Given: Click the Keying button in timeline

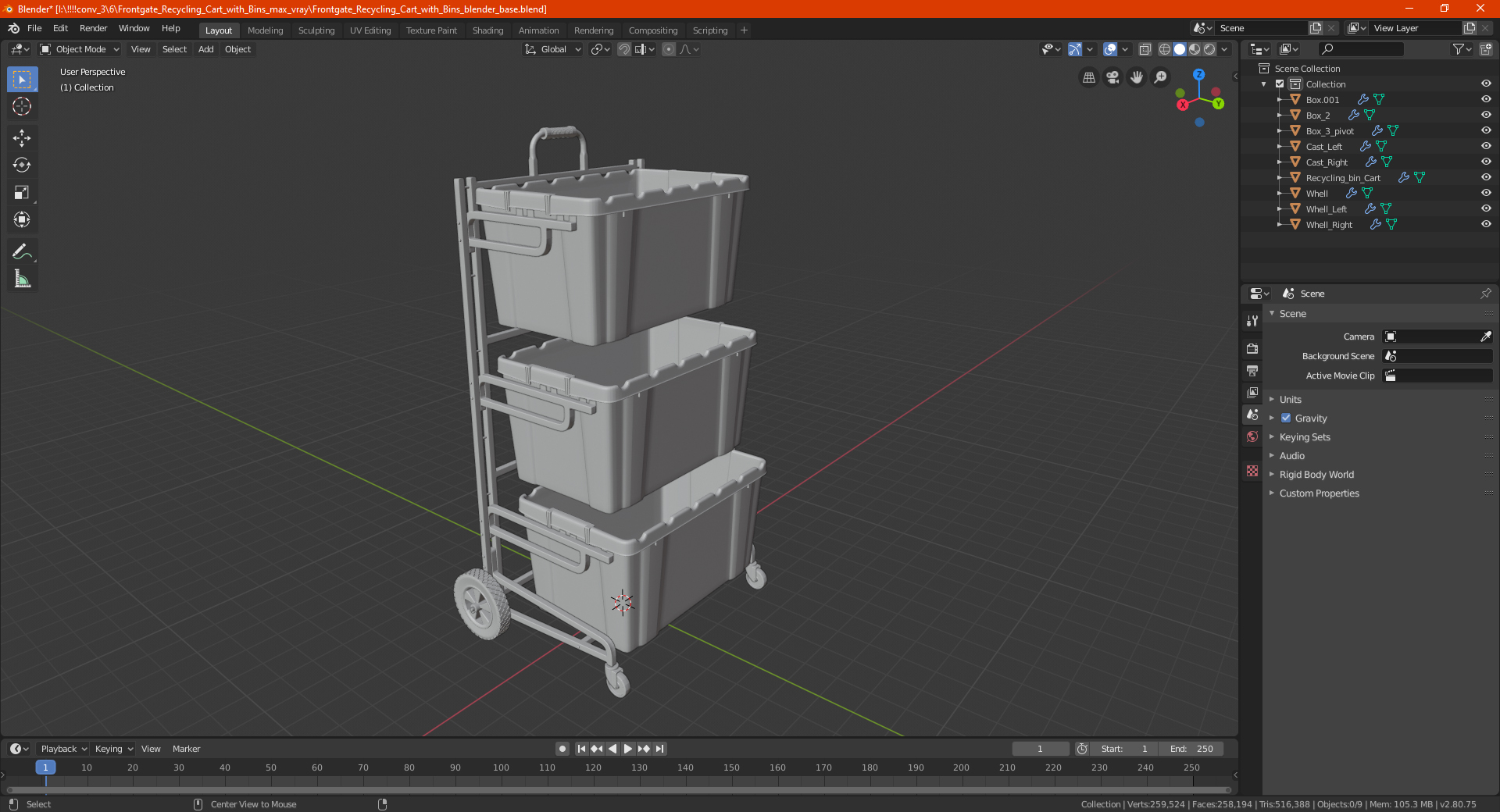Looking at the screenshot, I should click(x=113, y=749).
